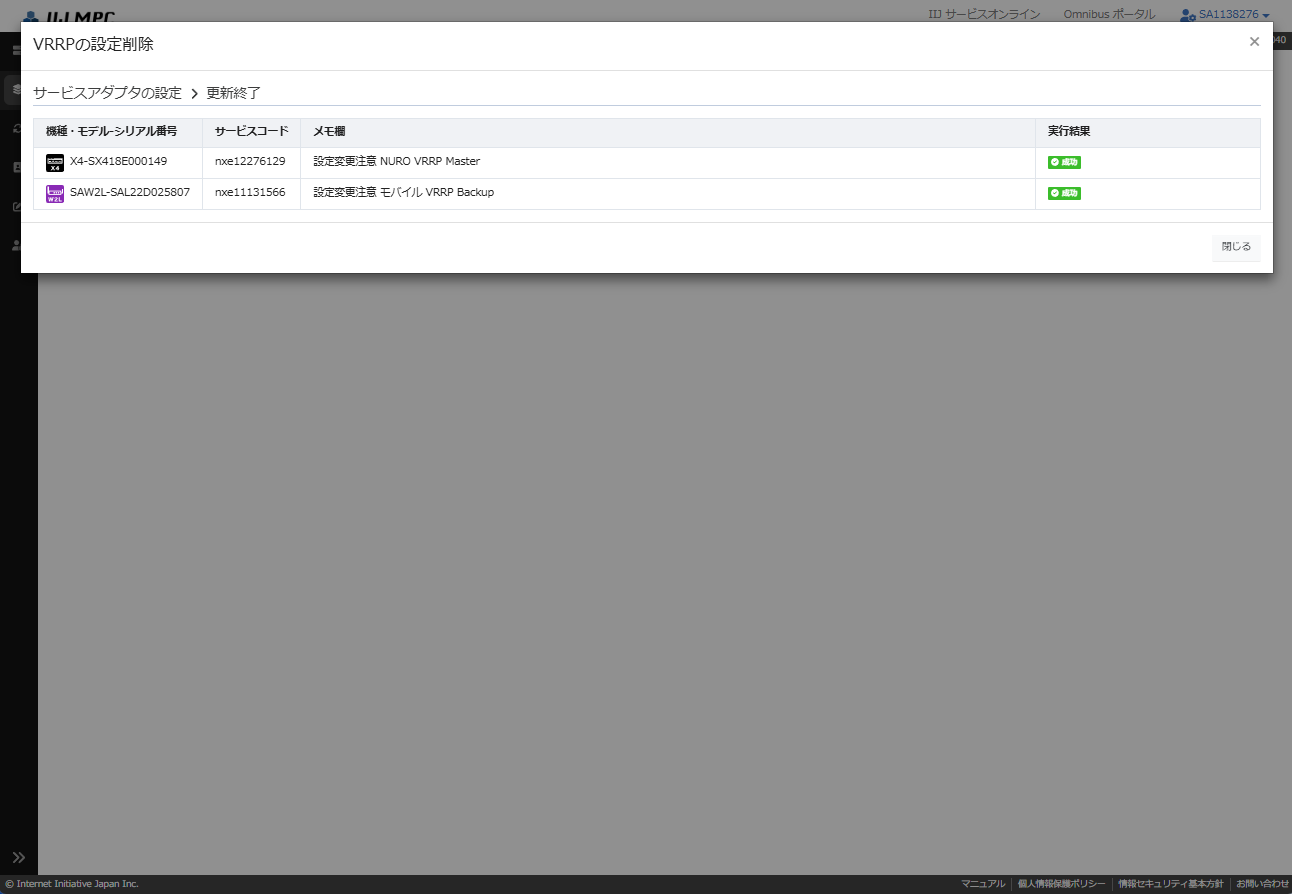Image resolution: width=1292 pixels, height=894 pixels.
Task: Open IIJ サービスオンライン link
Action: pos(984,14)
